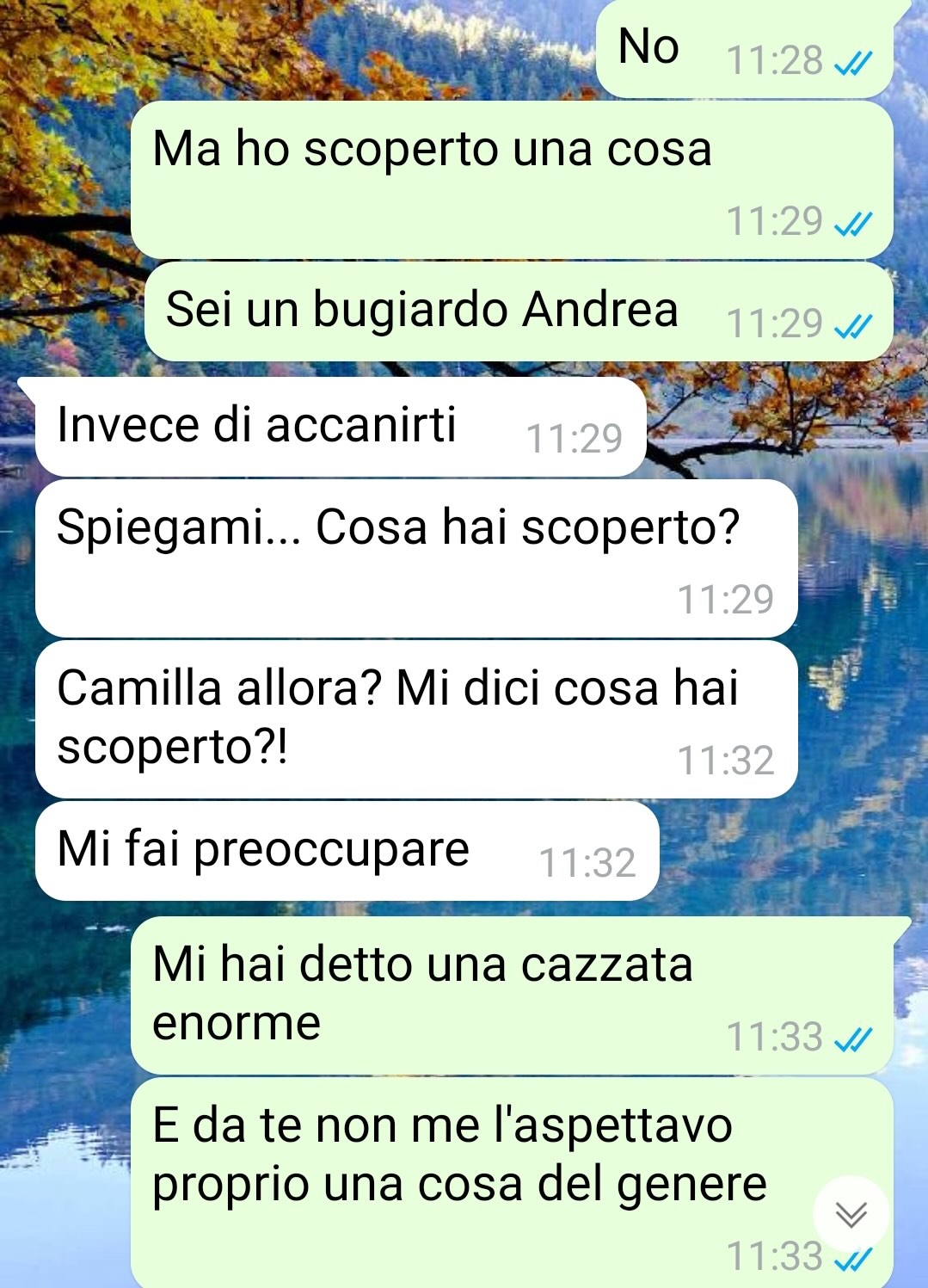Tap the scroll-to-bottom double chevron button

point(851,1214)
